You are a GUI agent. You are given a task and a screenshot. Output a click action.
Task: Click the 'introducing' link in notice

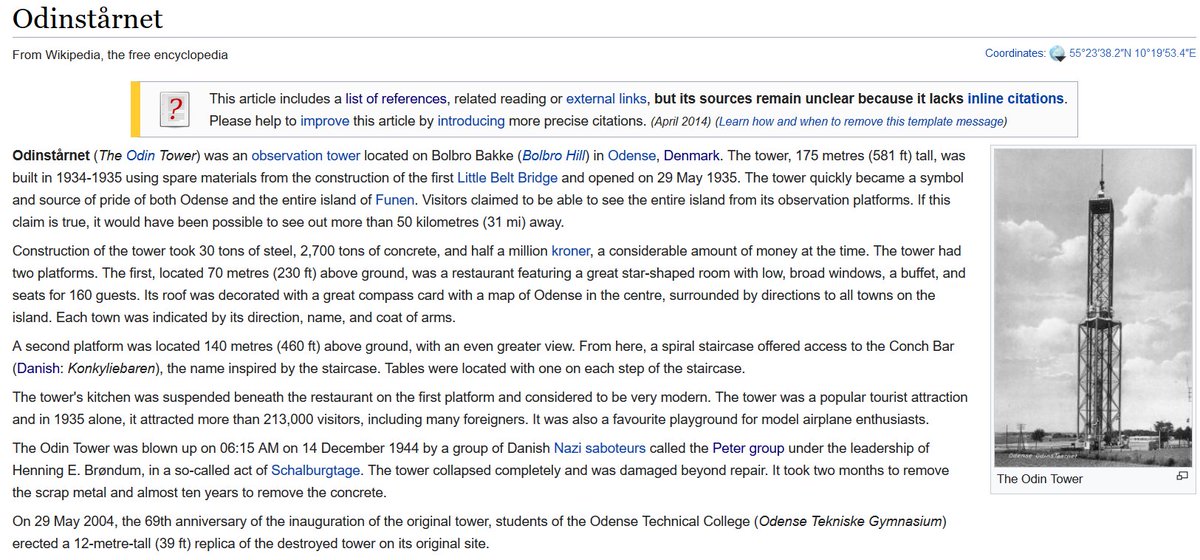point(472,121)
